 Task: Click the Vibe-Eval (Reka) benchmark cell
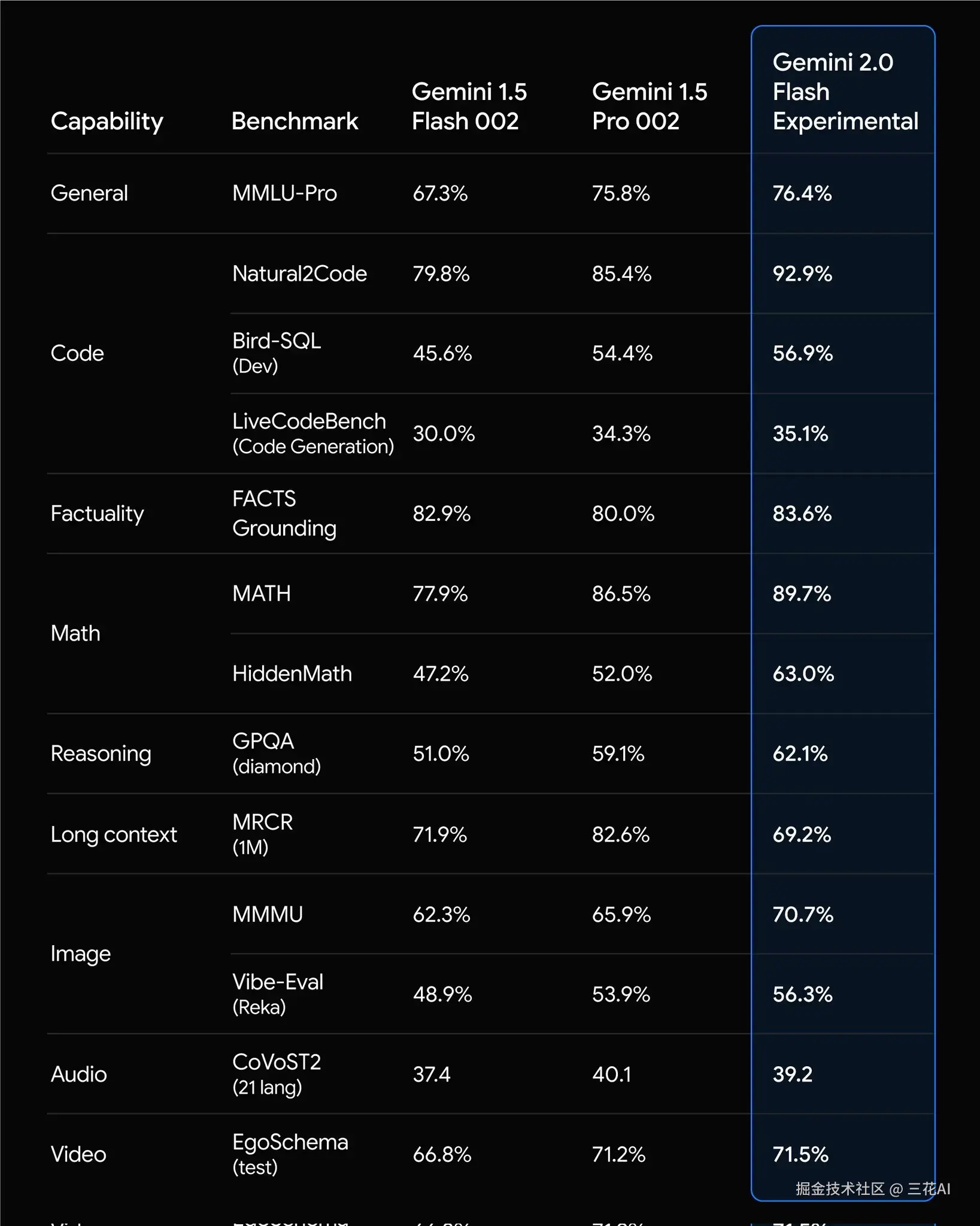(278, 994)
